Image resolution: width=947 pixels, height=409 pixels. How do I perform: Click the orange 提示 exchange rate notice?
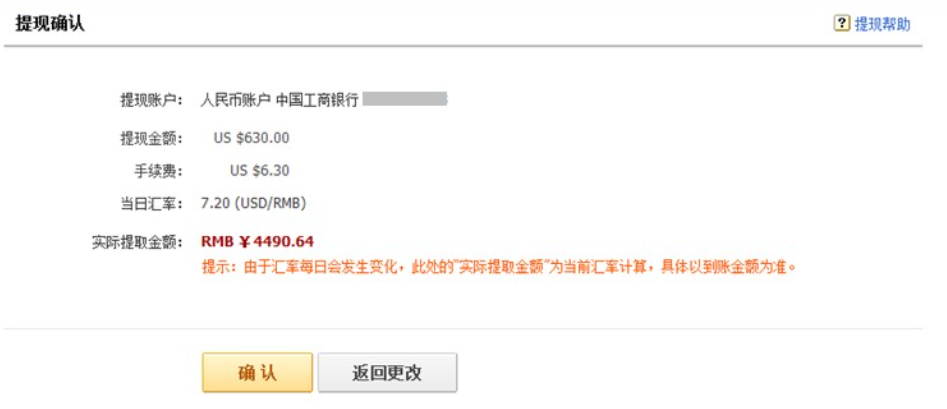tap(500, 267)
